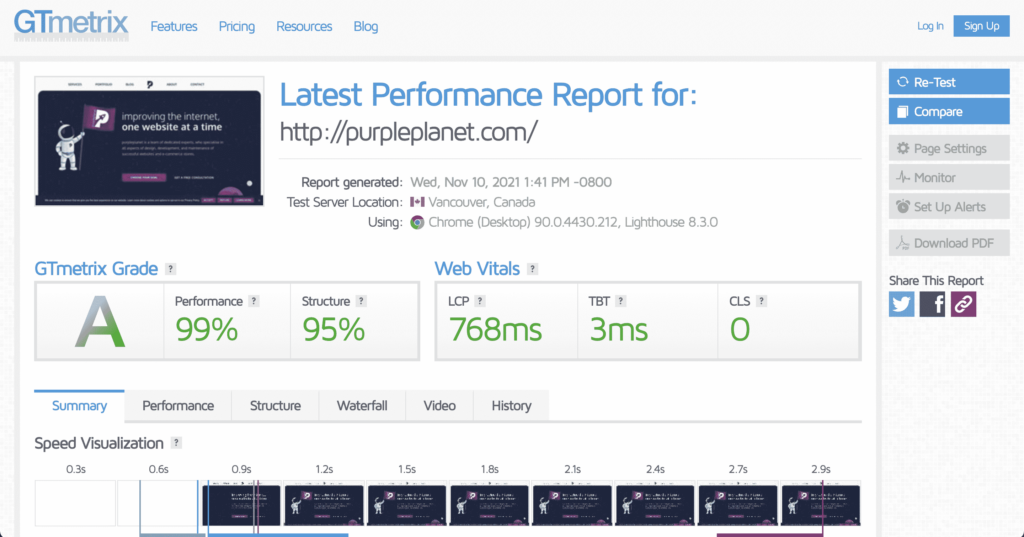Screen dimensions: 1024x537
Task: Select the History tab
Action: [511, 406]
